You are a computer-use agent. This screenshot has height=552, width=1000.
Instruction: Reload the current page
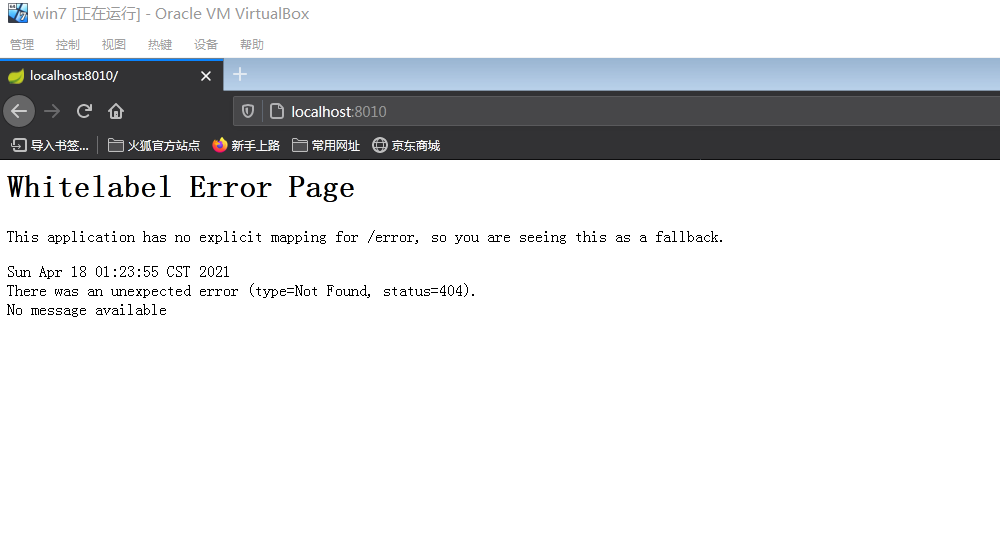click(x=84, y=112)
